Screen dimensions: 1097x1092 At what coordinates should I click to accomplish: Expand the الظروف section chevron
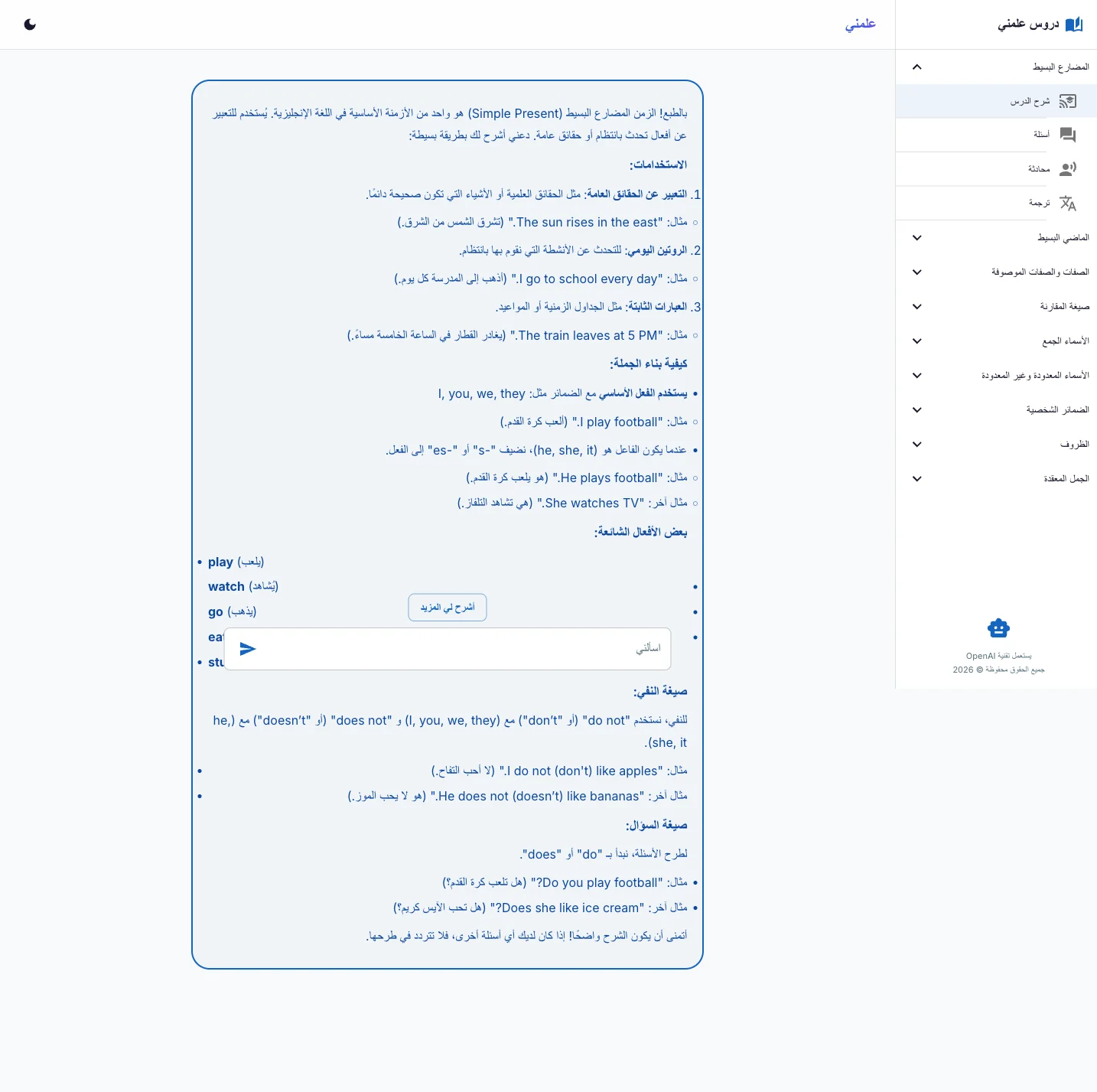916,445
